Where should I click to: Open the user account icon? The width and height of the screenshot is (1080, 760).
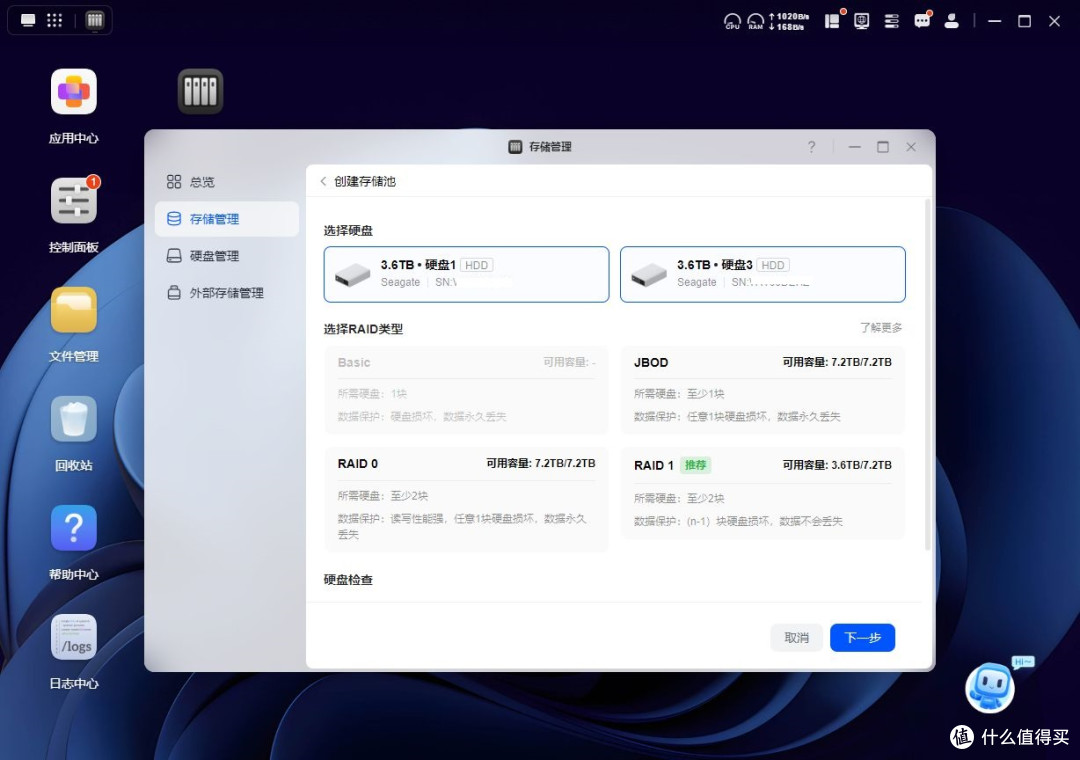point(952,21)
